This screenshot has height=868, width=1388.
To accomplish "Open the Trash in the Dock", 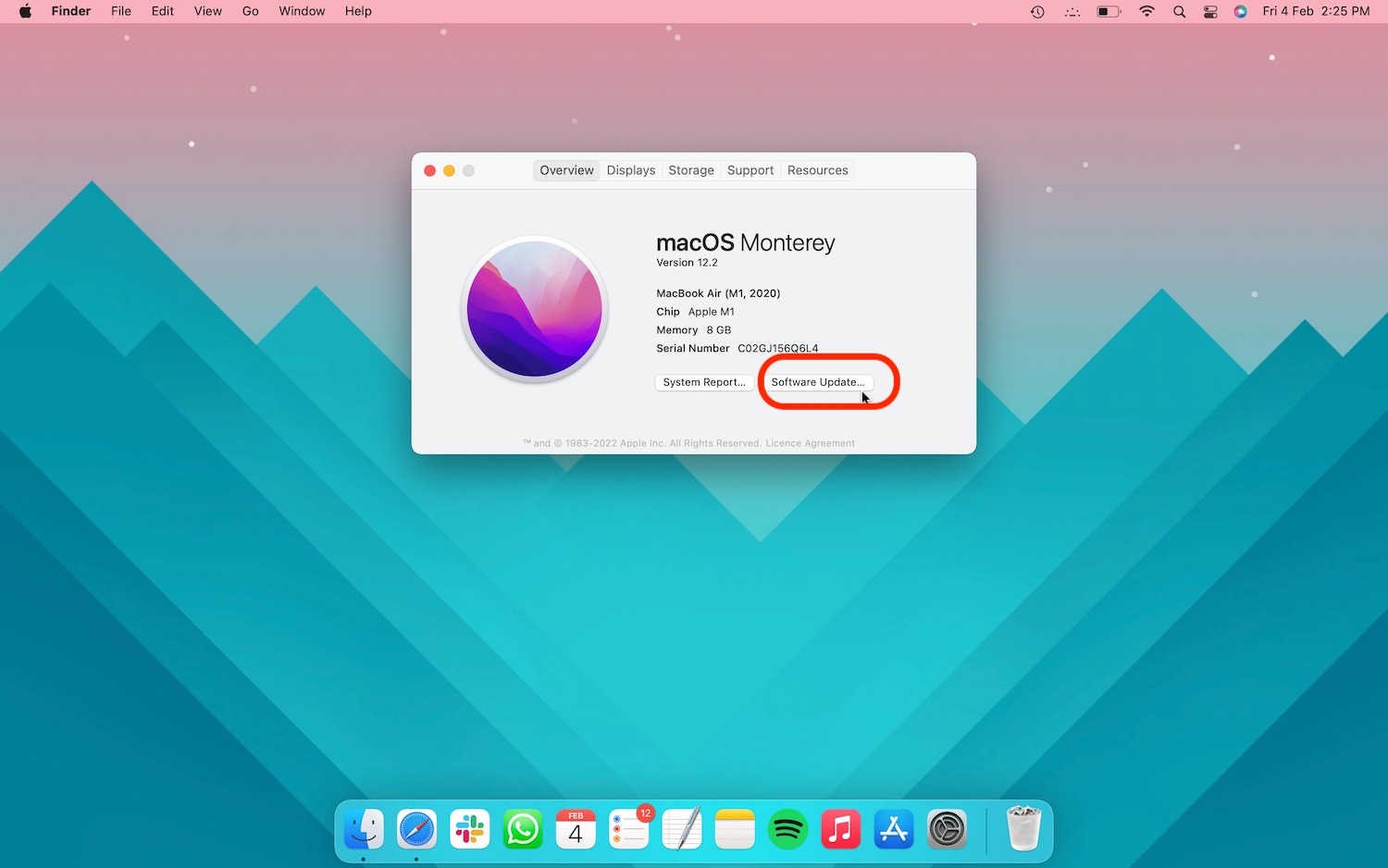I will click(x=1024, y=829).
